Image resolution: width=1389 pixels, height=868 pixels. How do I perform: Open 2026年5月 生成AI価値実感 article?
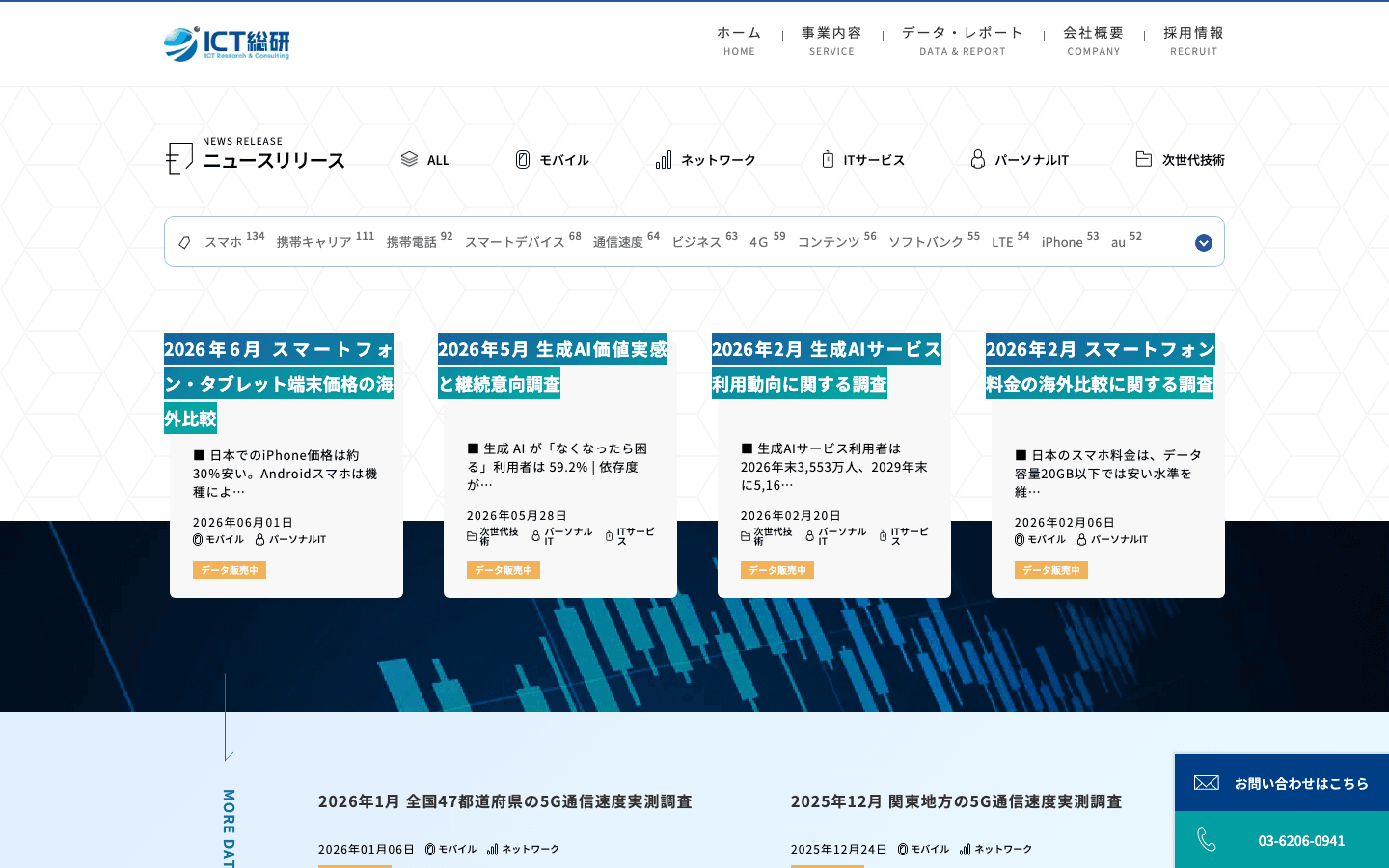point(553,366)
